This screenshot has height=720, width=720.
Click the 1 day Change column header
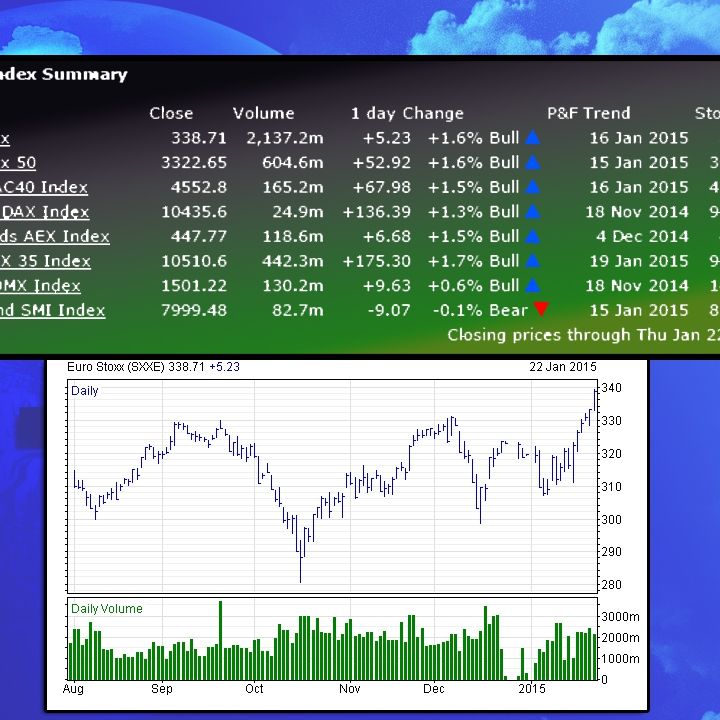click(x=407, y=113)
